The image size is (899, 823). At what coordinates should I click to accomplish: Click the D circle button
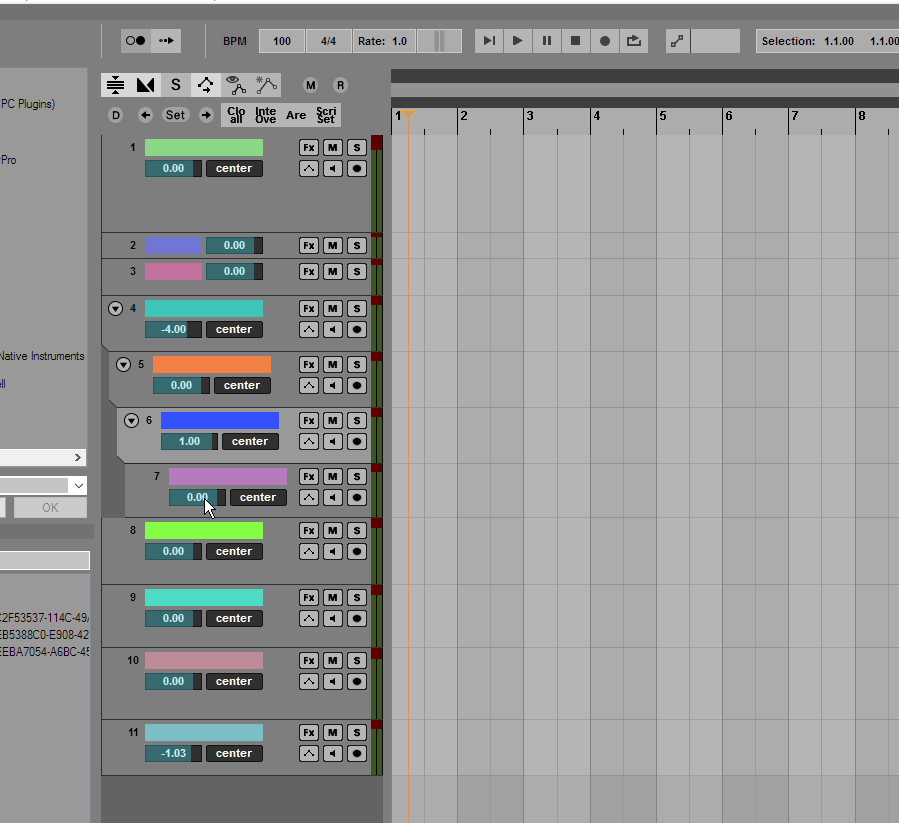click(x=116, y=115)
